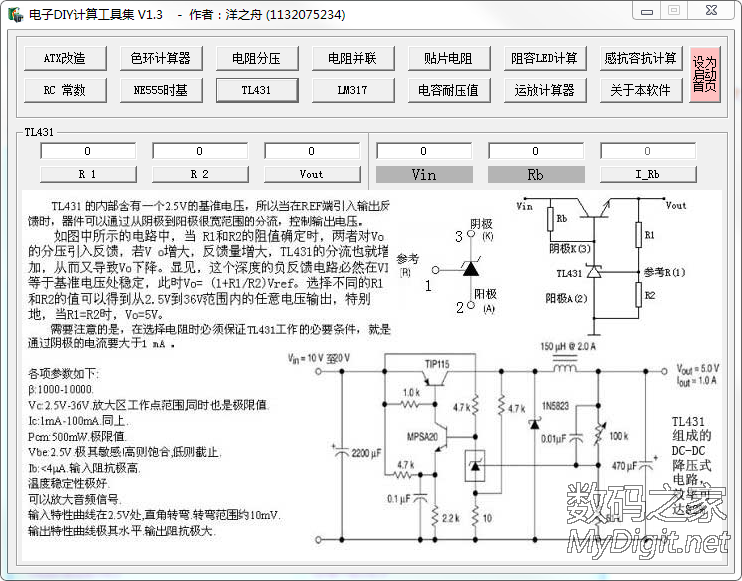Open the 电阻并联 calculator
742x581 pixels.
coord(353,58)
